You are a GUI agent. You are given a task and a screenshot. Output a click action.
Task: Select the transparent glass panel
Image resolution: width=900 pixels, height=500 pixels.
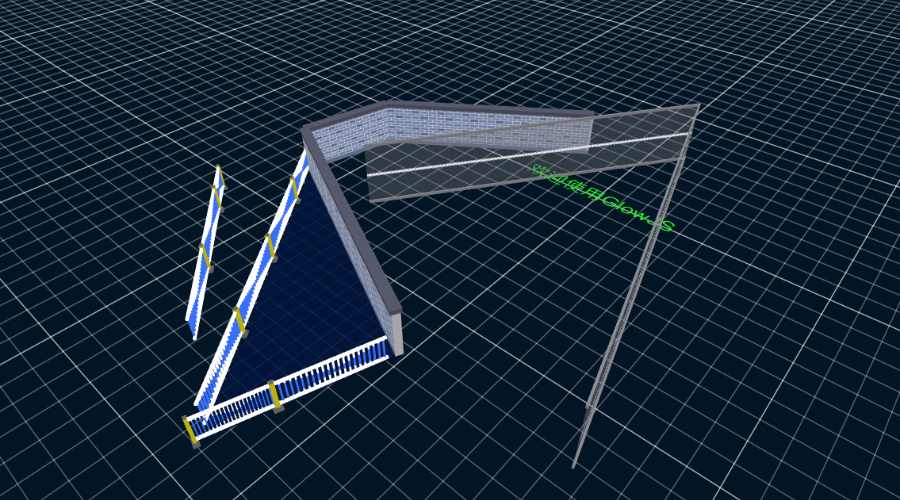click(x=531, y=153)
